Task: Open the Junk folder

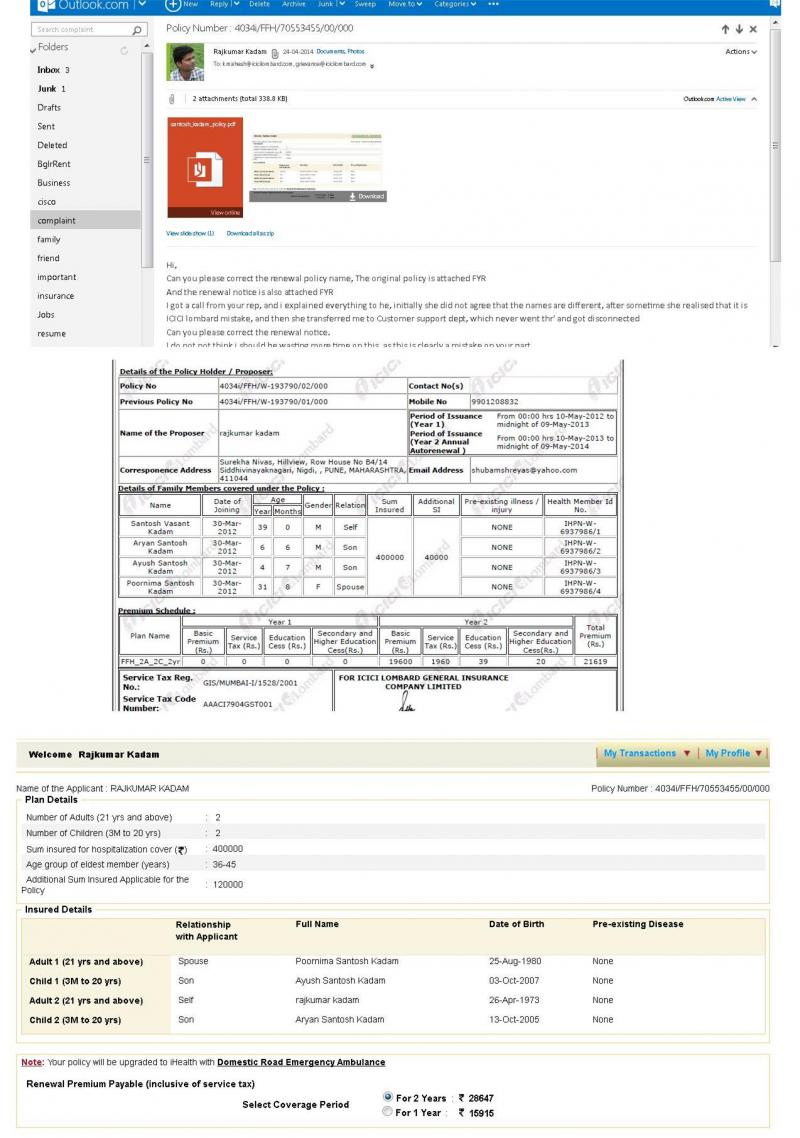Action: (x=52, y=89)
